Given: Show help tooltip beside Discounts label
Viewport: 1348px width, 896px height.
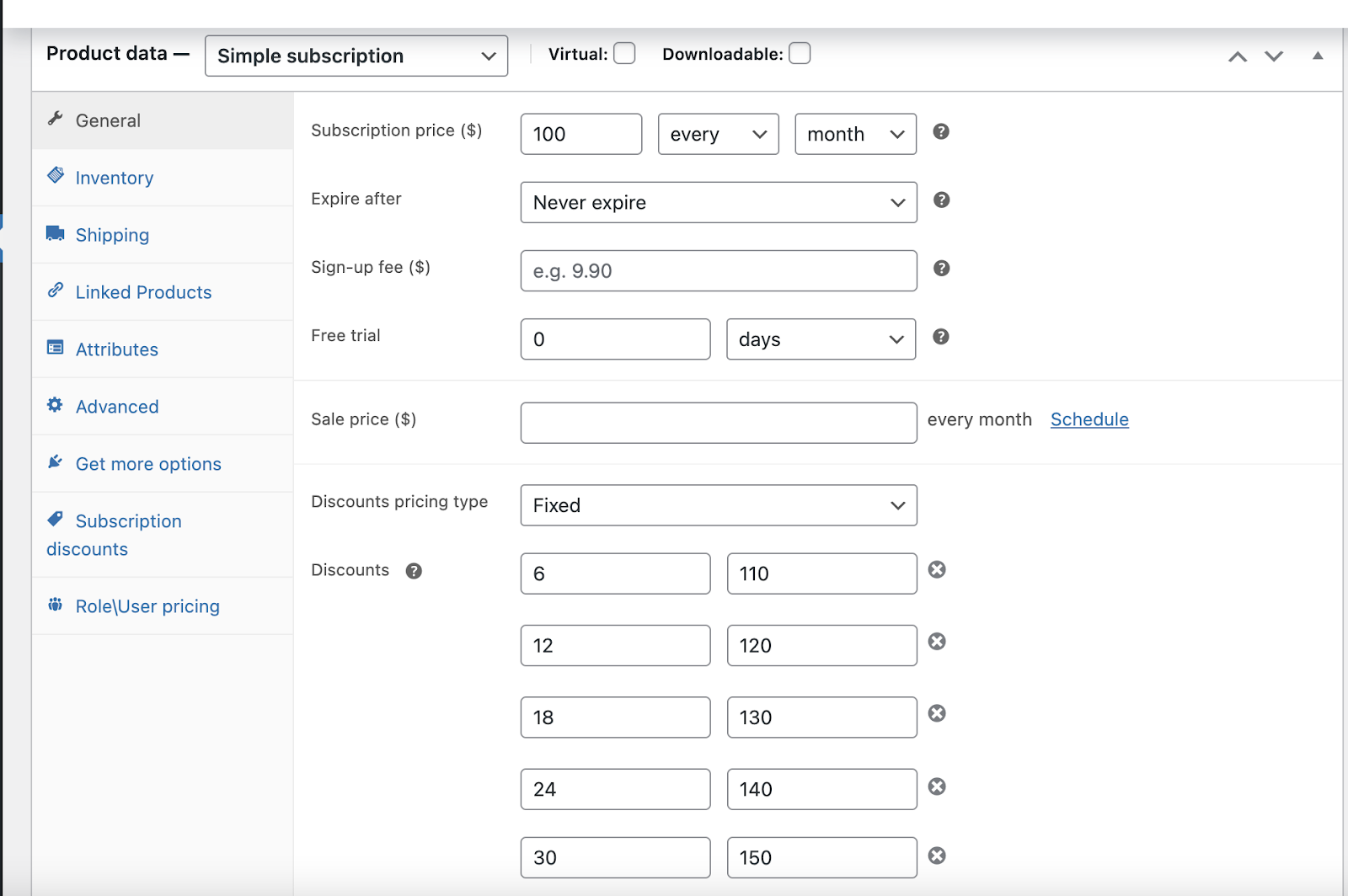Looking at the screenshot, I should tap(414, 571).
